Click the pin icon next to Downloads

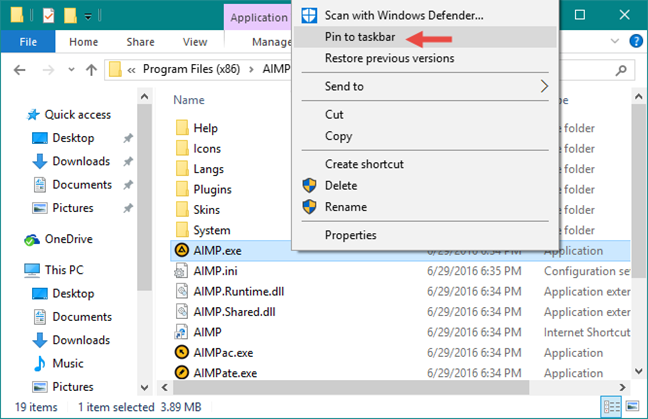coord(128,161)
